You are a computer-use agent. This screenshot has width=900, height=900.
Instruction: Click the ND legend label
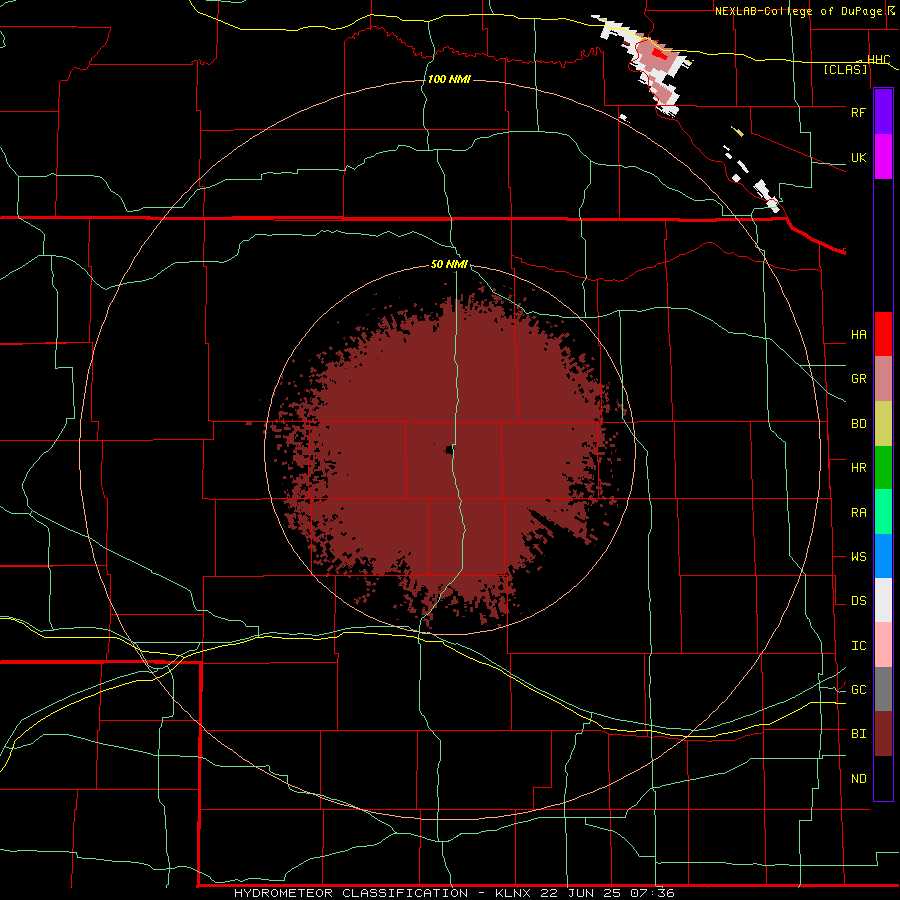[x=858, y=779]
